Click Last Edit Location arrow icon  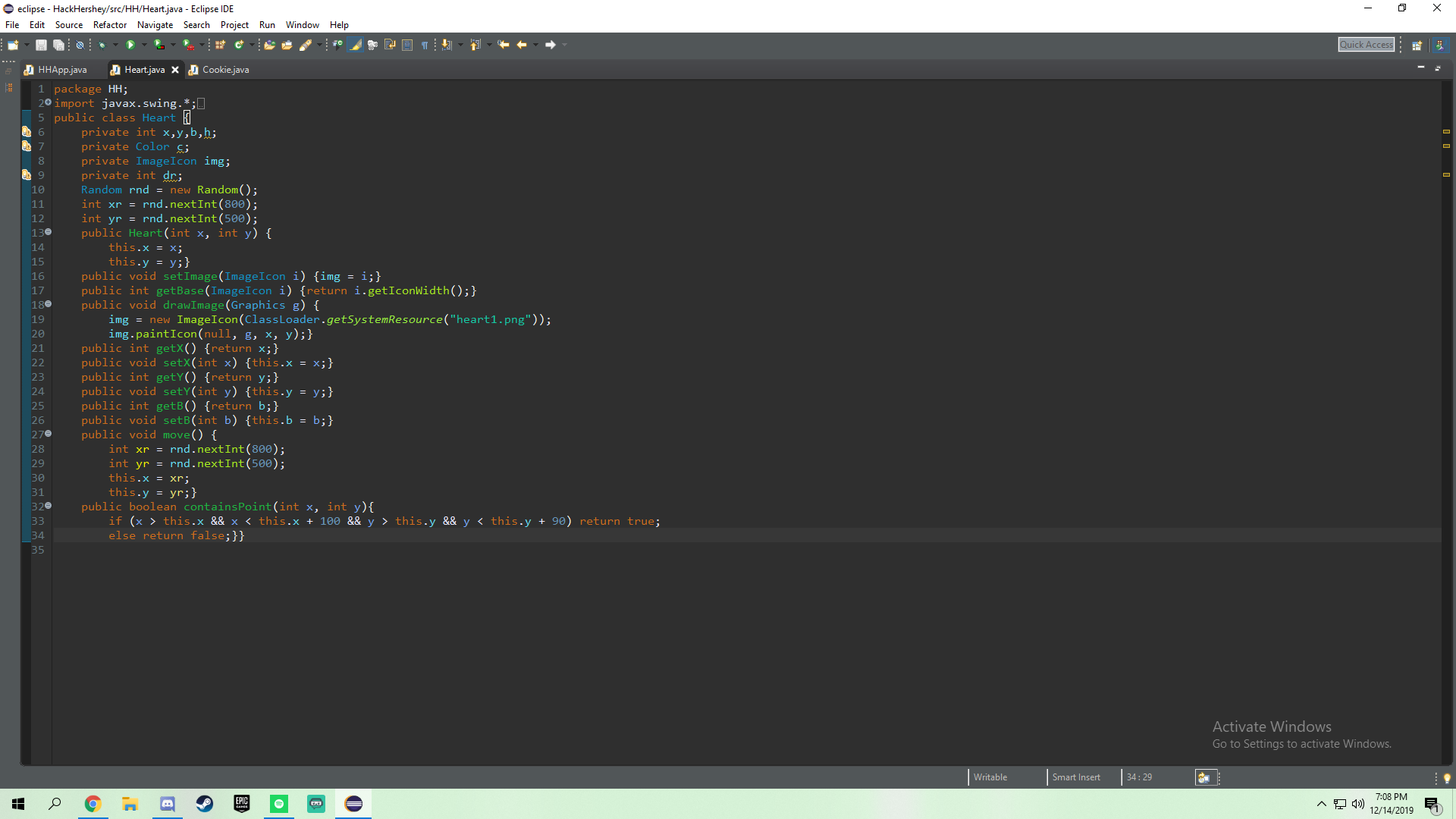point(504,45)
